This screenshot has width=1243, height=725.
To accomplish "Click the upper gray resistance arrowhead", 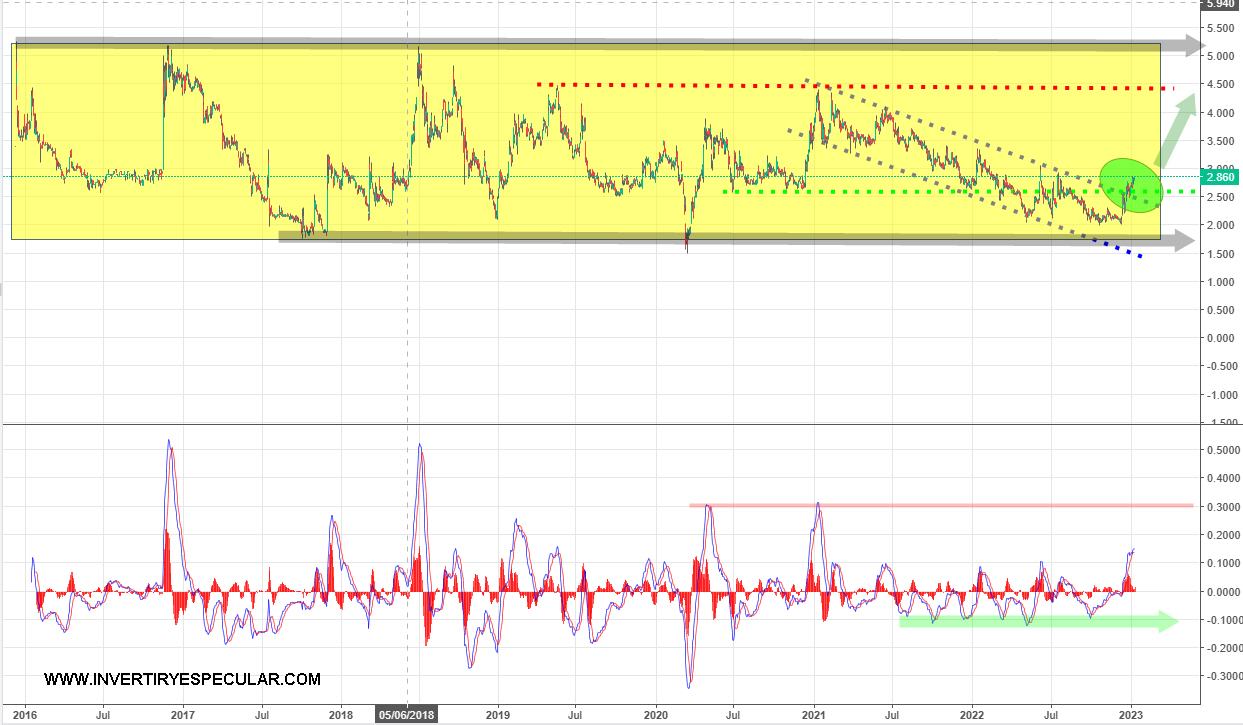I will pos(1186,44).
